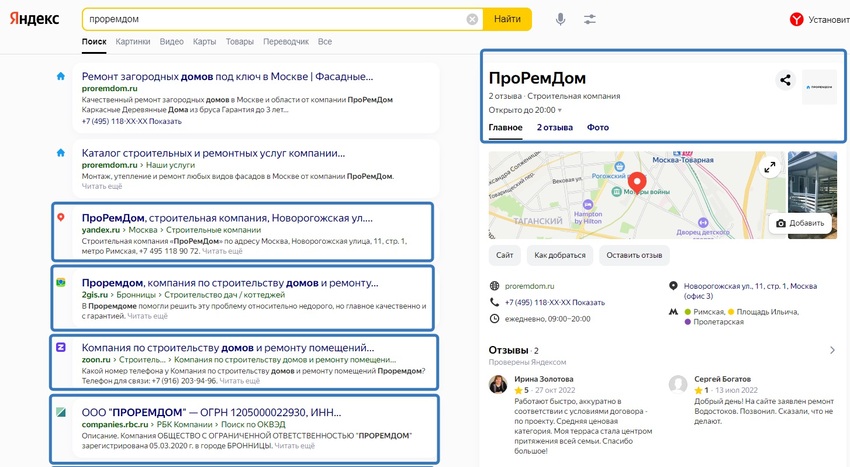This screenshot has height=467, width=850.
Task: Switch to Карты tab
Action: point(204,42)
